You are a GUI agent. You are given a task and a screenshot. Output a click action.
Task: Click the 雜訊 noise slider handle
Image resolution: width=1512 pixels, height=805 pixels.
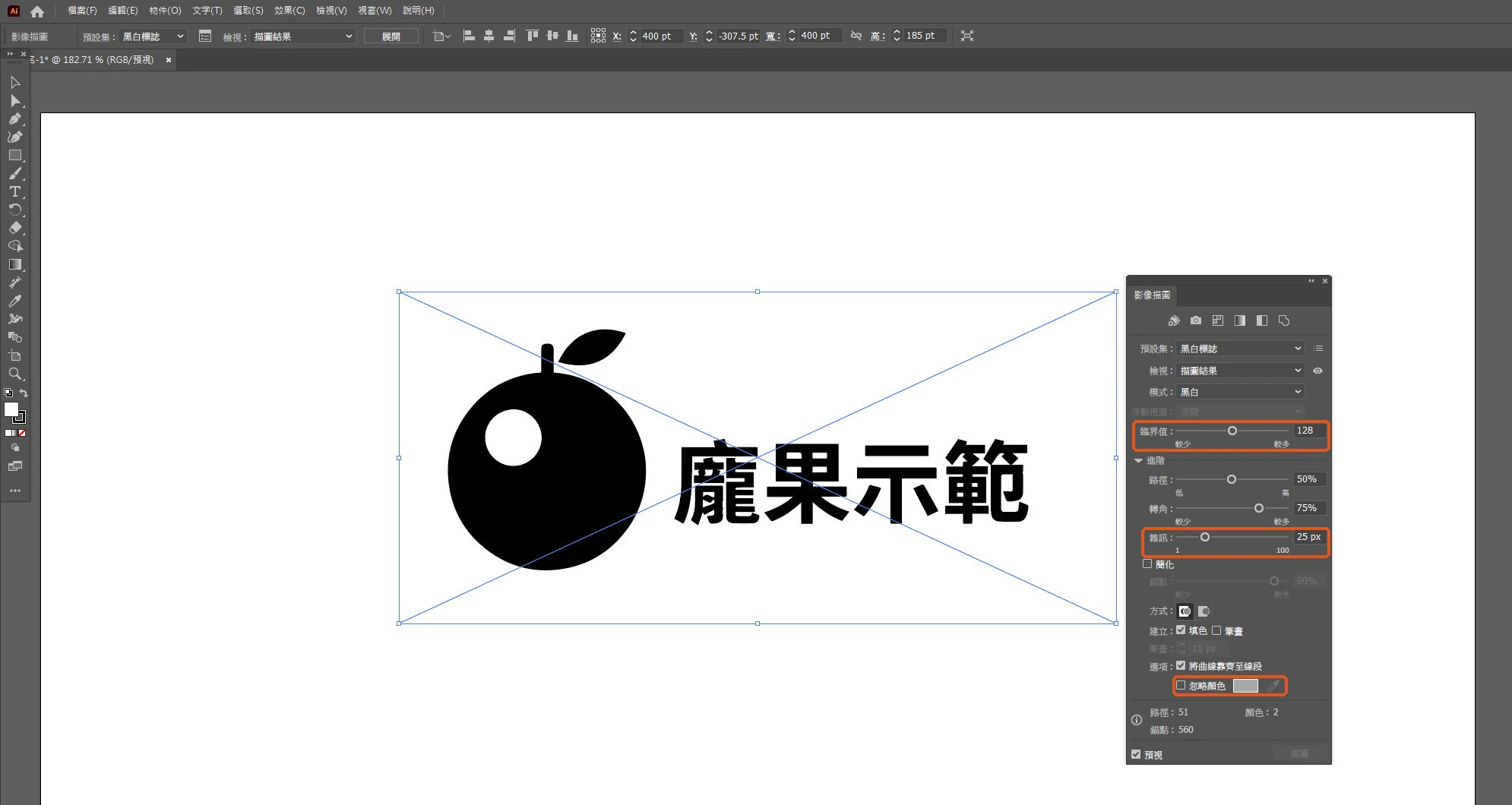click(x=1205, y=537)
